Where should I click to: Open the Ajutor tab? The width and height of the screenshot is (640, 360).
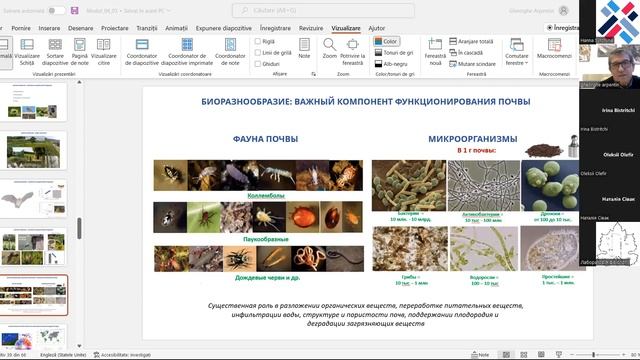[376, 28]
